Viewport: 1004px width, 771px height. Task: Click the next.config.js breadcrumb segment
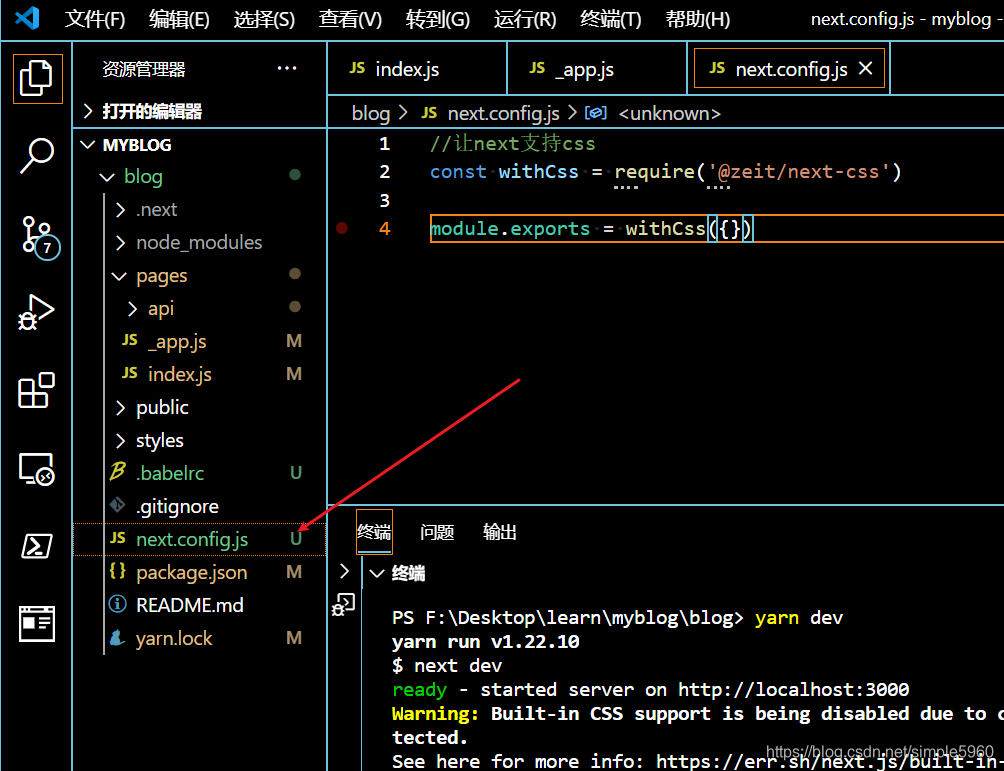(x=503, y=113)
